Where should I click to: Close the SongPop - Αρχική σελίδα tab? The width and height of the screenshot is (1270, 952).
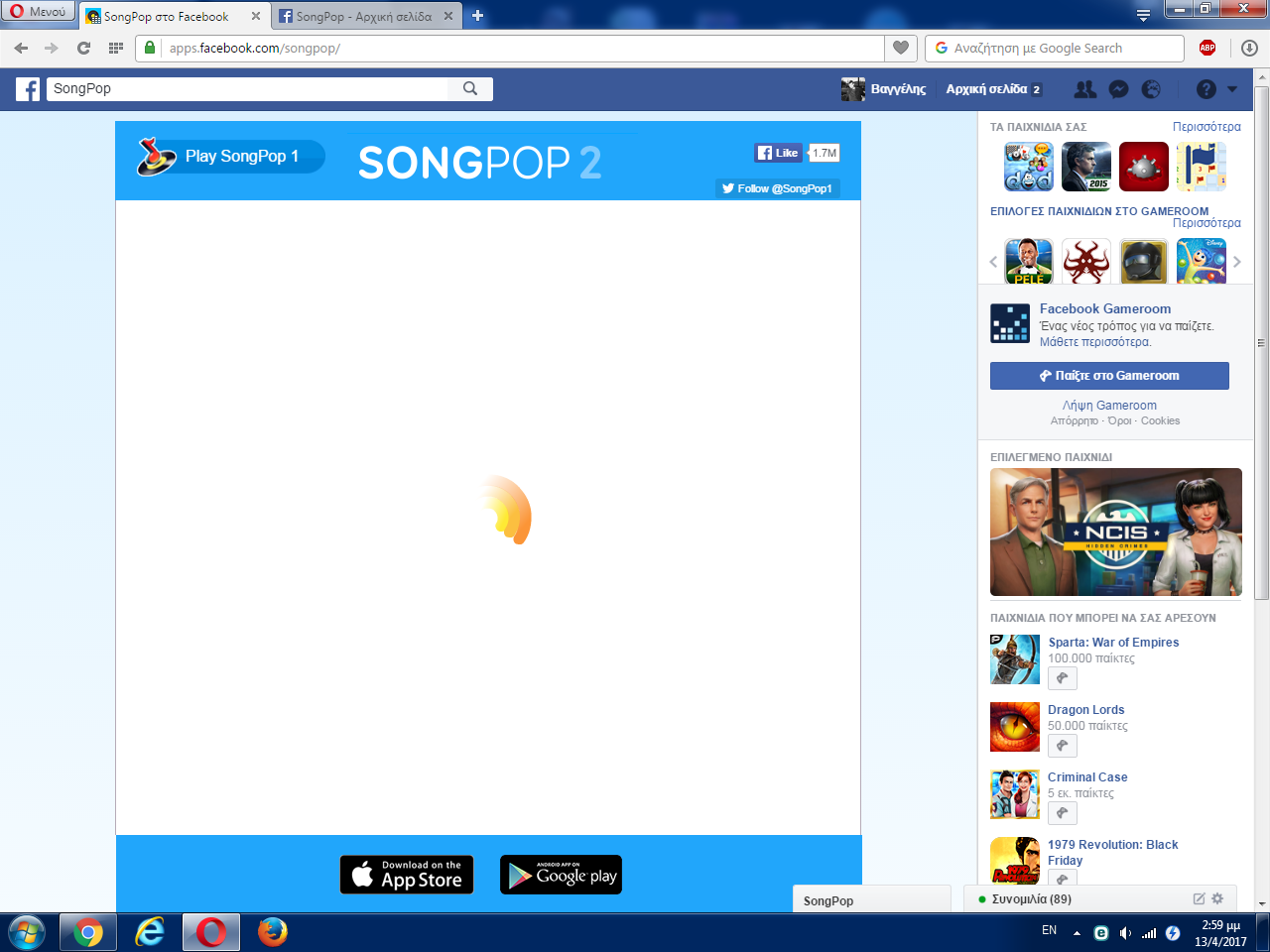[x=448, y=17]
